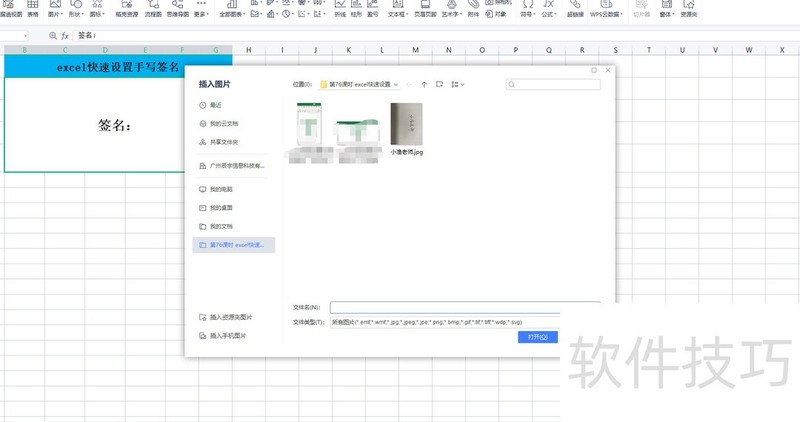Image resolution: width=800 pixels, height=422 pixels.
Task: Click the 超链接 (Hyperlink) ribbon icon
Action: click(575, 8)
